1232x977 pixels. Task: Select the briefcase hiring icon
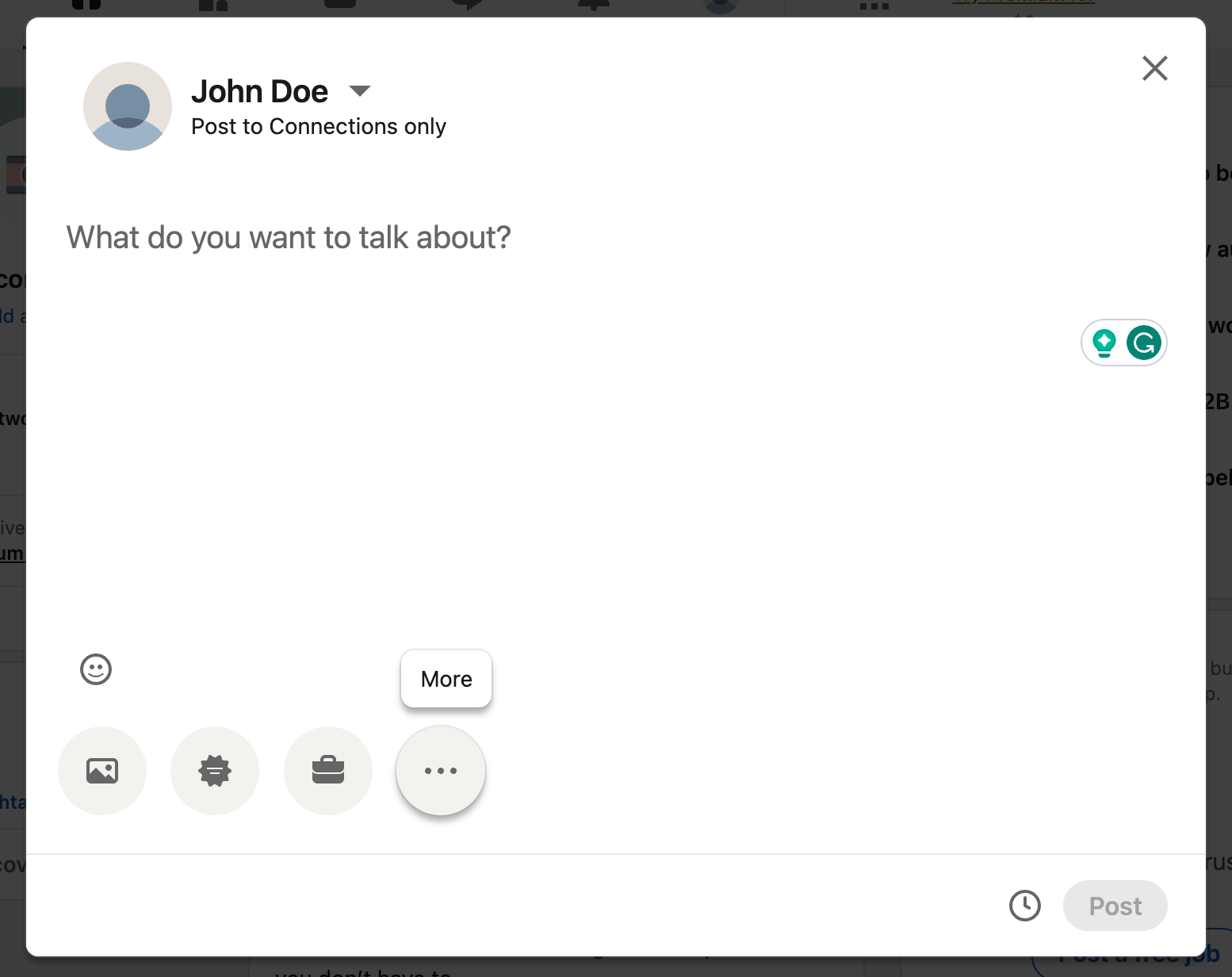pyautogui.click(x=328, y=771)
